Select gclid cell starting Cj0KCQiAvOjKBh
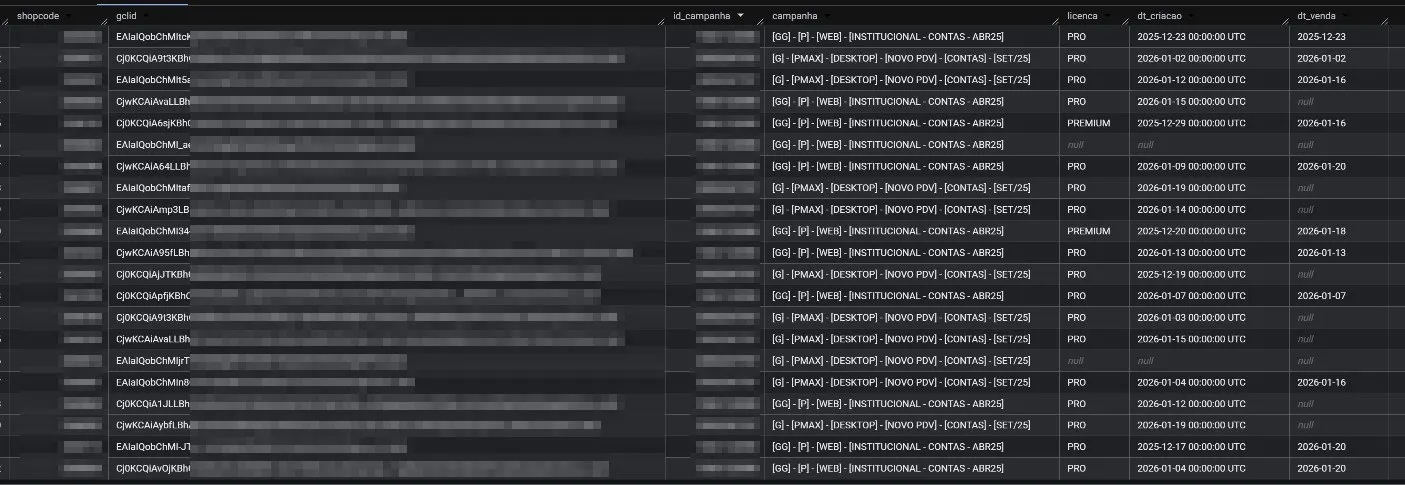1405x485 pixels. (387, 468)
